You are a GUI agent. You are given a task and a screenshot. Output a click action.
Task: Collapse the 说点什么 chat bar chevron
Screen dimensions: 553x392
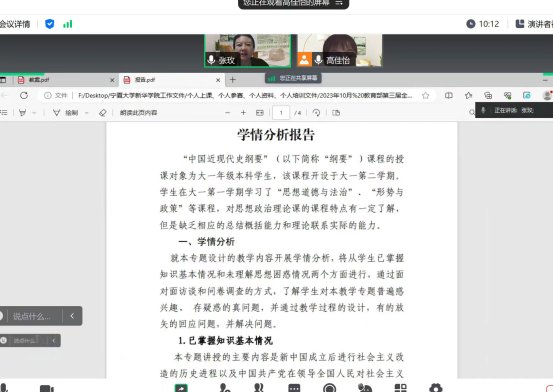[x=72, y=316]
